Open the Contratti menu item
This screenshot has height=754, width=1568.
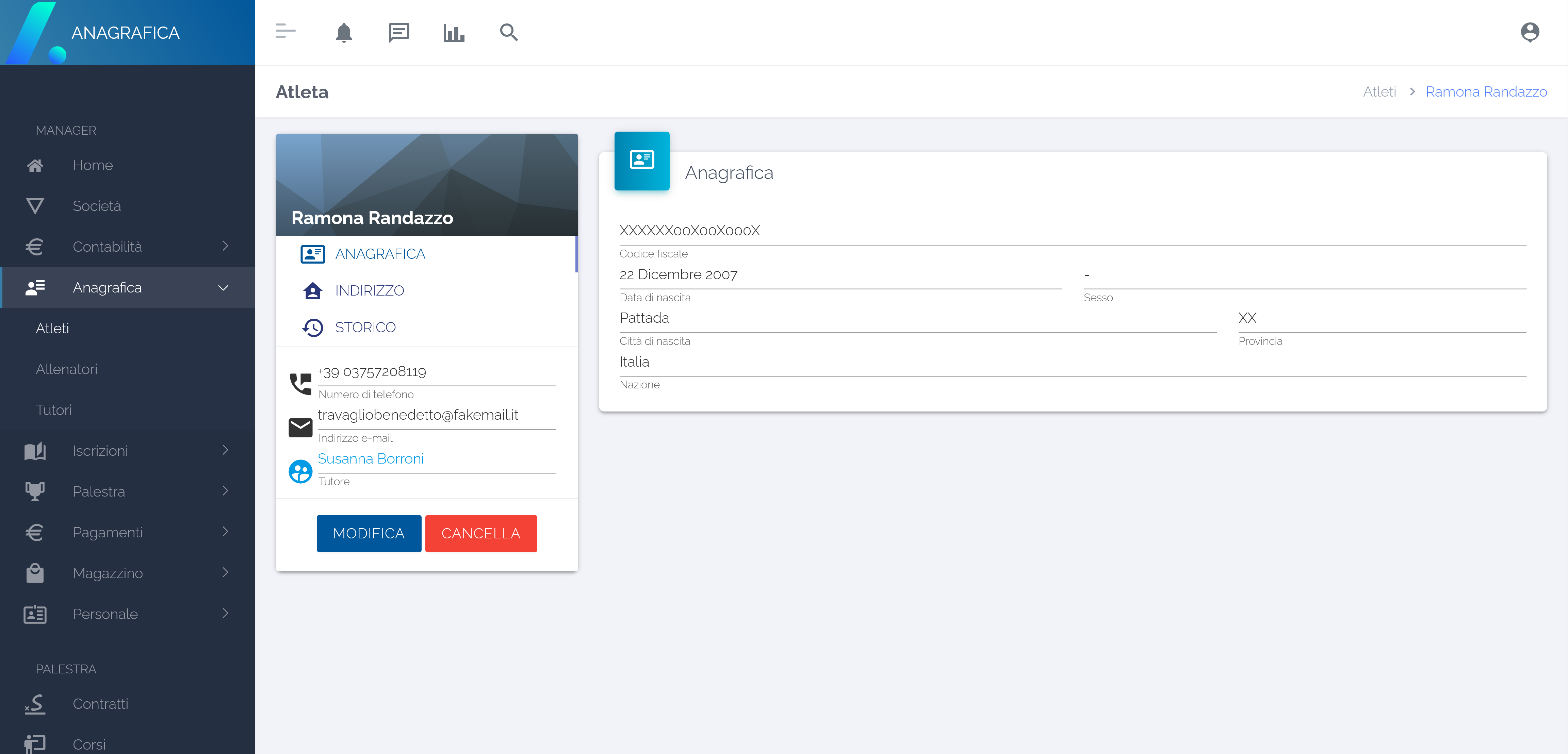click(x=127, y=704)
